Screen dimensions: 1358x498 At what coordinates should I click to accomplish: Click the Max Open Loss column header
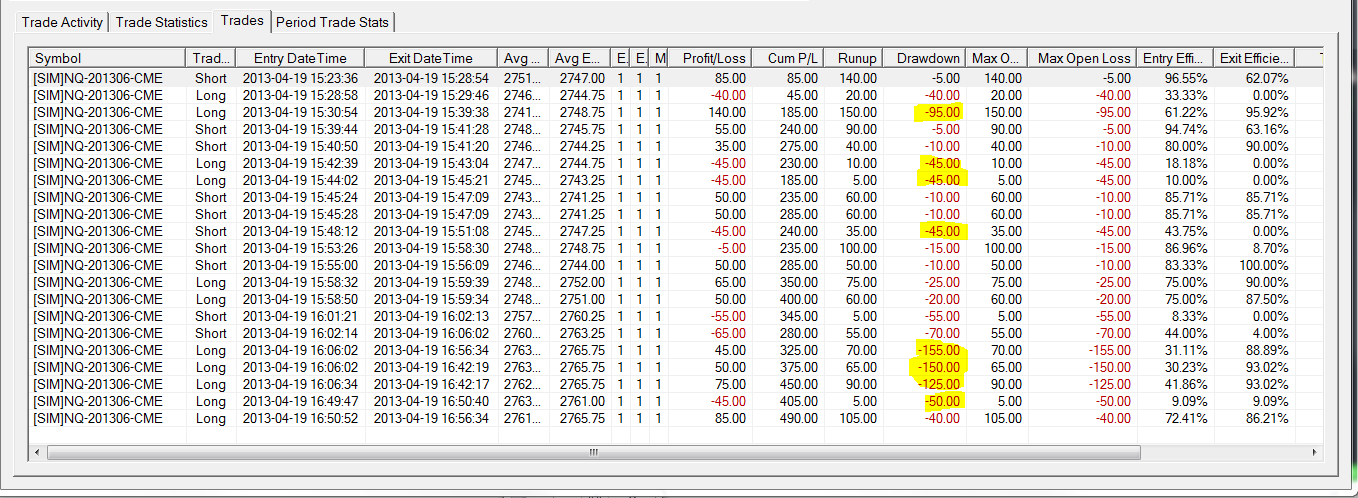point(1081,58)
